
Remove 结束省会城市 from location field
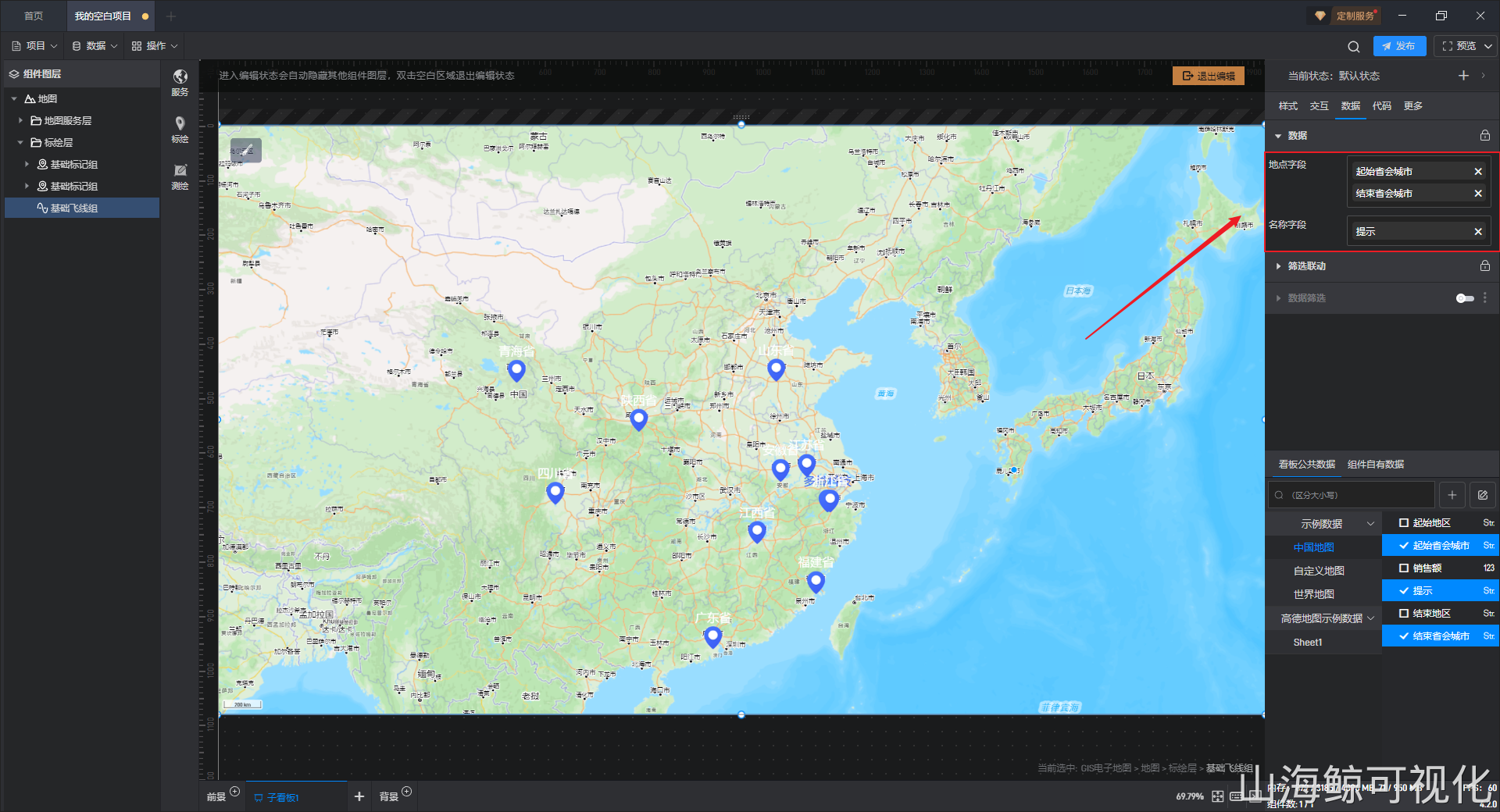point(1478,193)
